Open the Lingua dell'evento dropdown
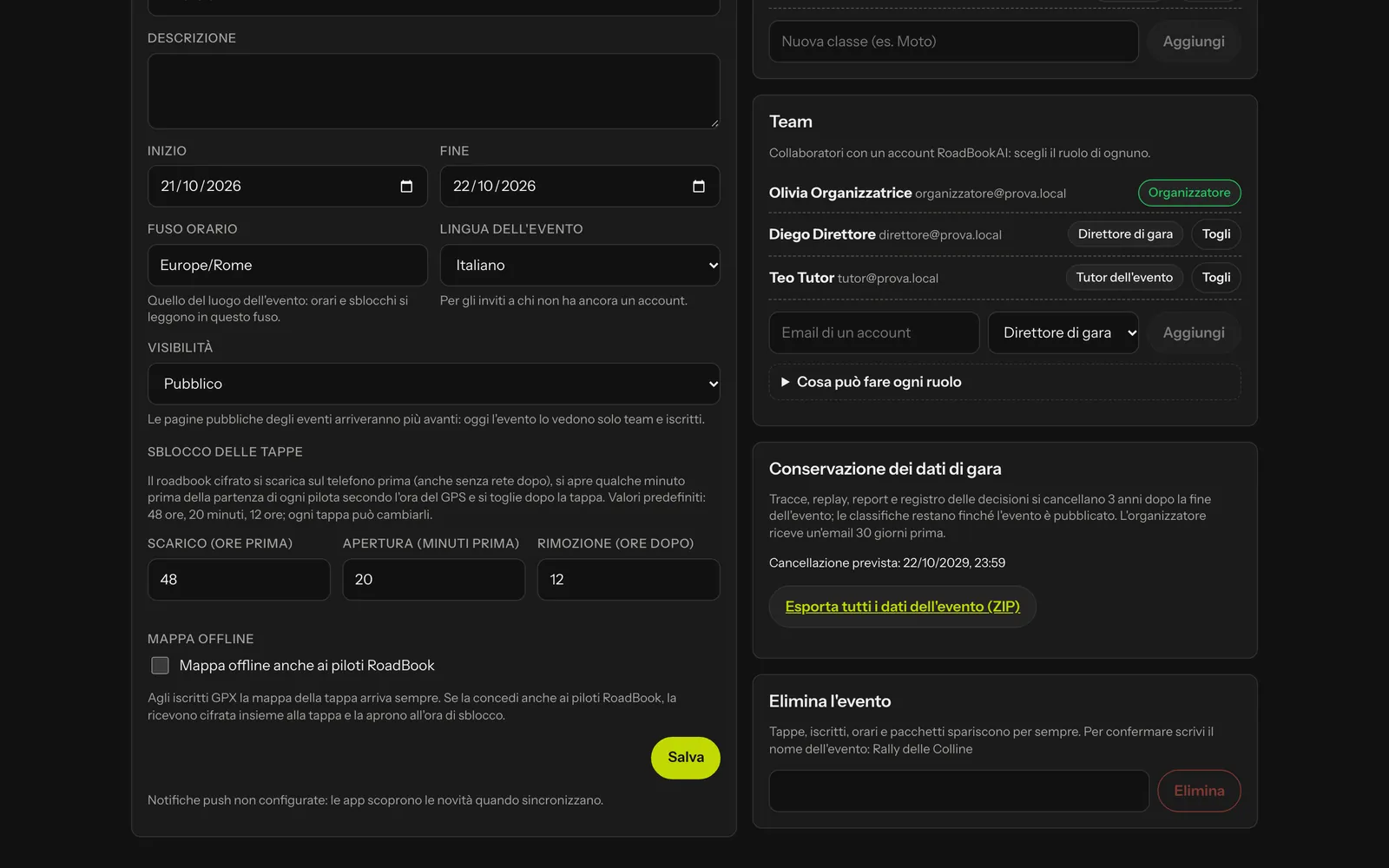This screenshot has height=868, width=1389. (x=580, y=266)
